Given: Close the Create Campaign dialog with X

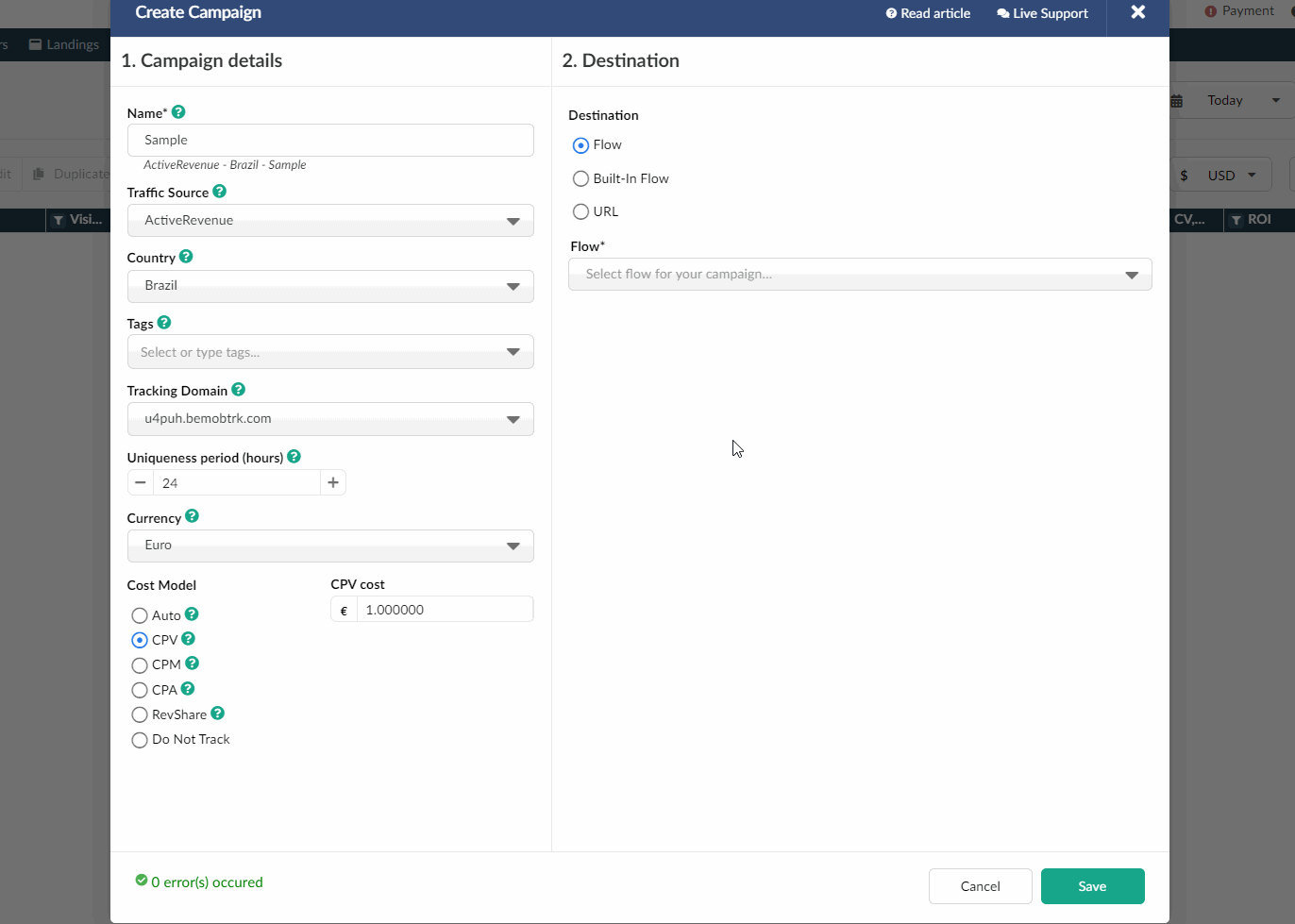Looking at the screenshot, I should [x=1138, y=12].
